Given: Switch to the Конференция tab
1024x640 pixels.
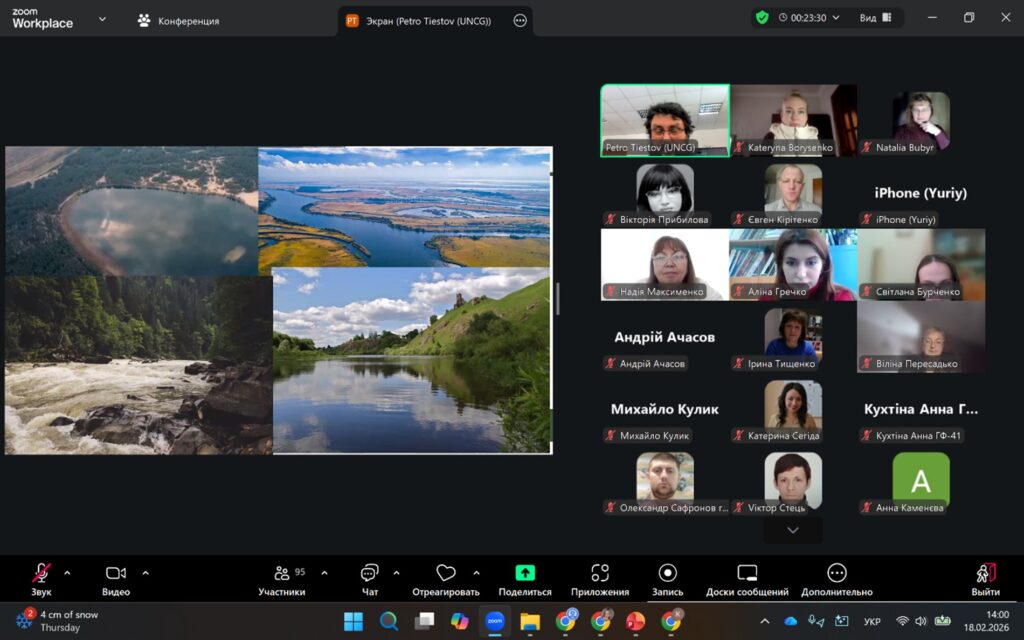Looking at the screenshot, I should [179, 20].
